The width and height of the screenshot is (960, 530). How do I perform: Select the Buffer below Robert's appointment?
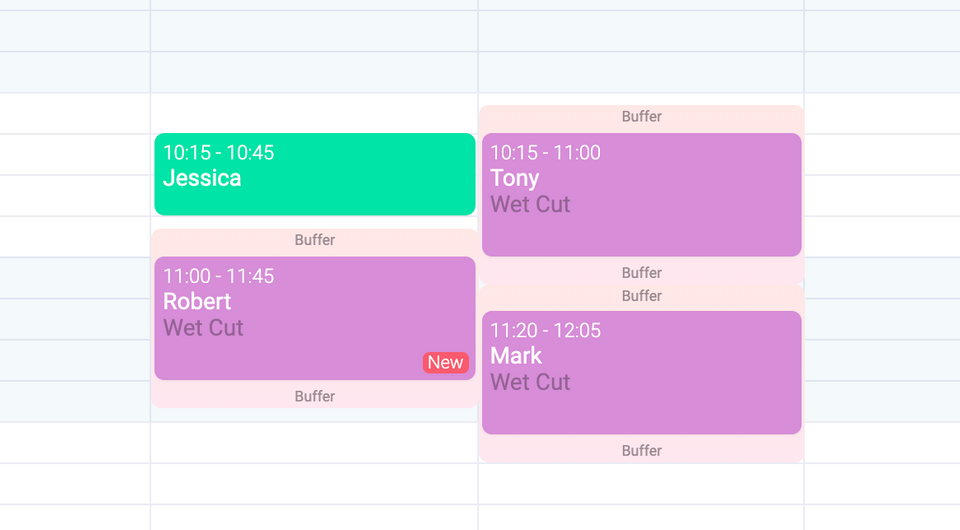click(x=314, y=396)
